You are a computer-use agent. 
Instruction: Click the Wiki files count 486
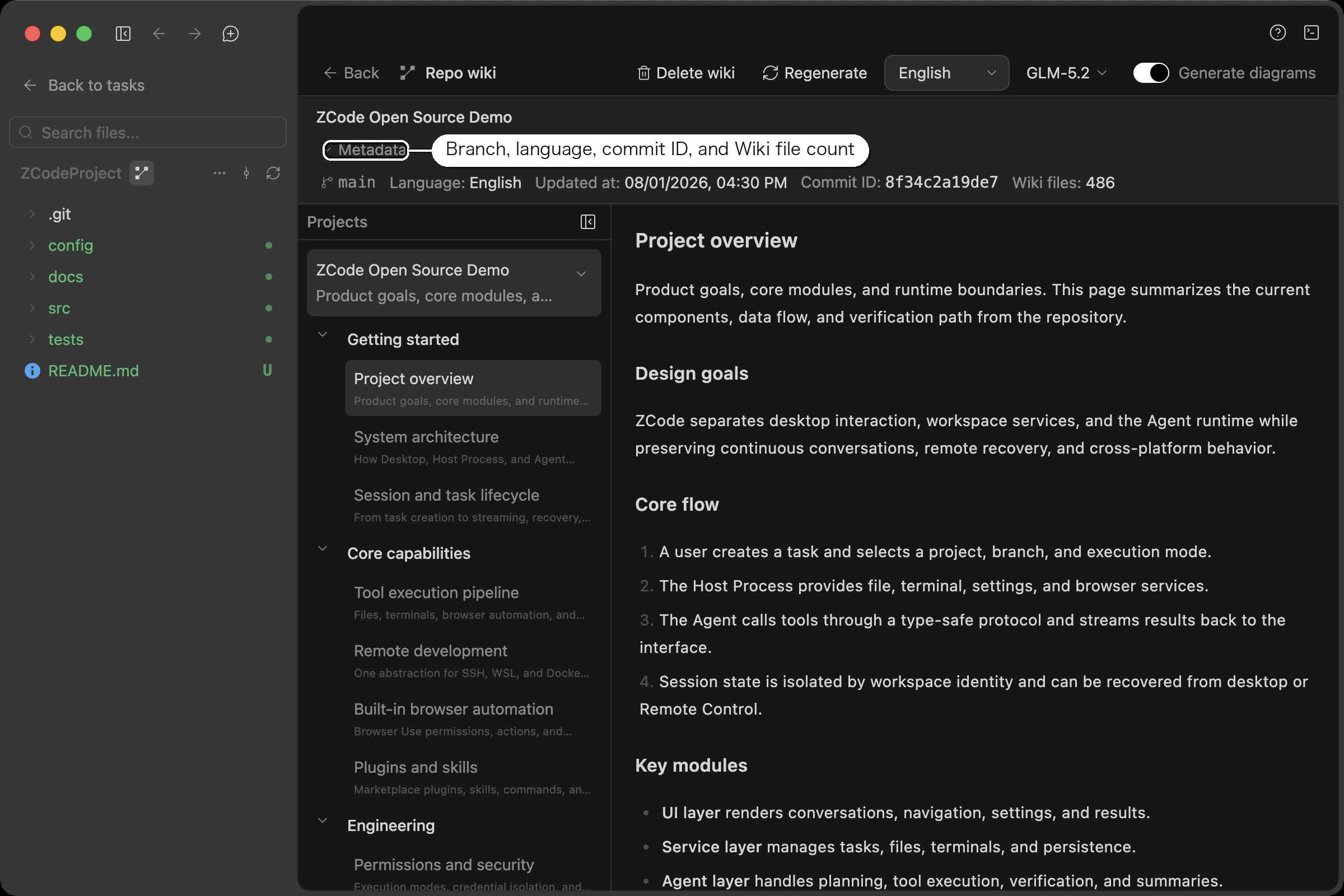(1100, 183)
